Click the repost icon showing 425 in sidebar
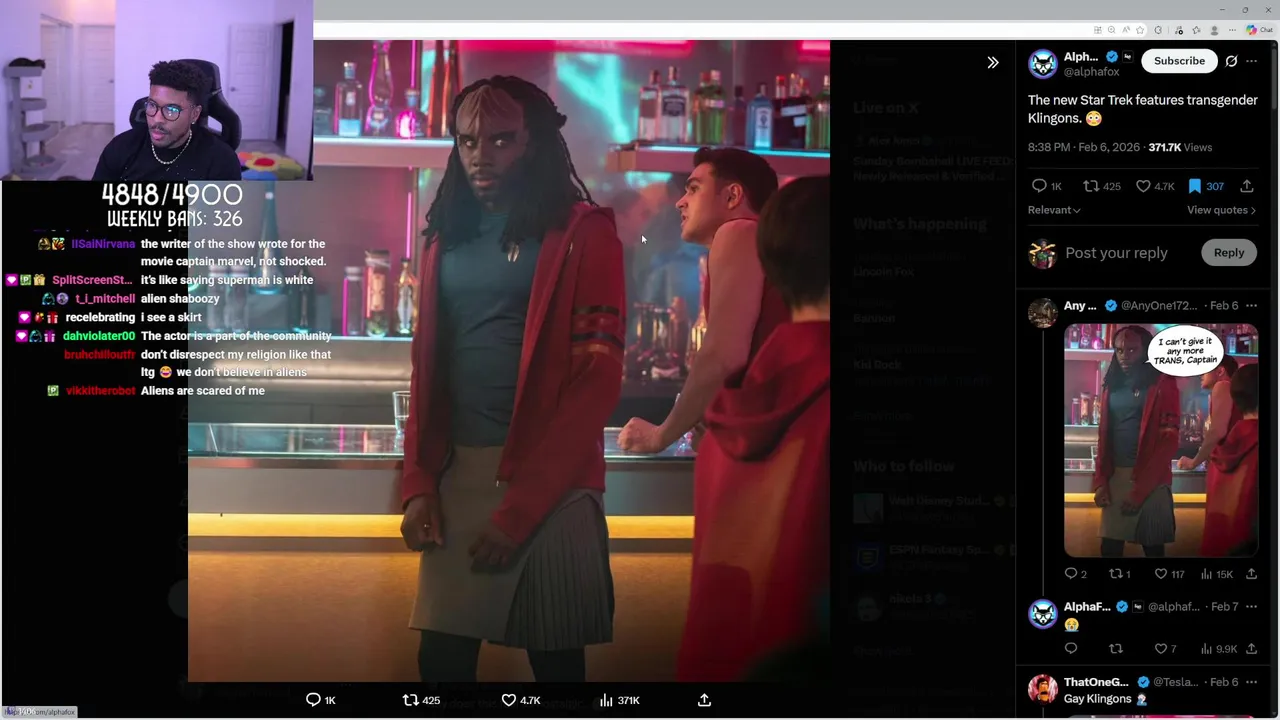1280x720 pixels. [1102, 186]
